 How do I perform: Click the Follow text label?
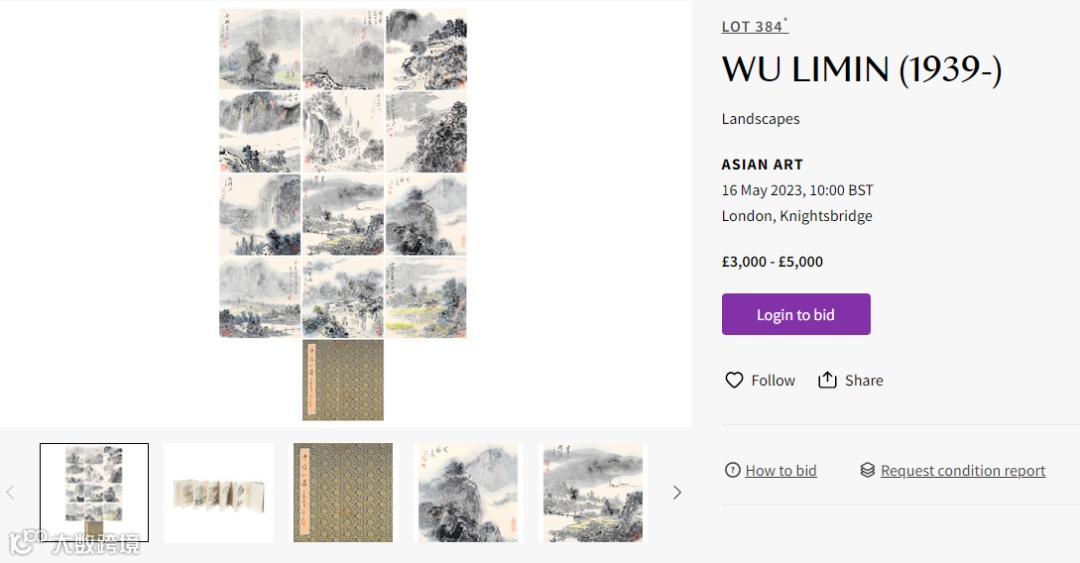pos(773,380)
